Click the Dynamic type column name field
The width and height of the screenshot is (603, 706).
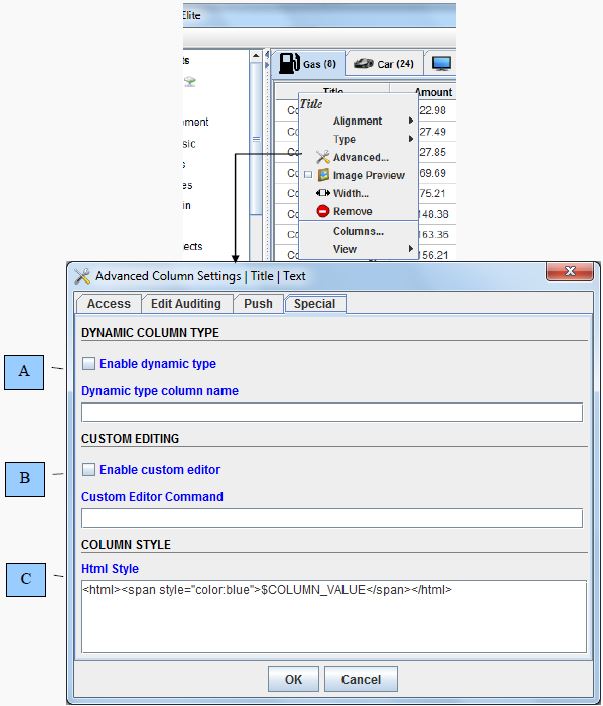coord(331,412)
